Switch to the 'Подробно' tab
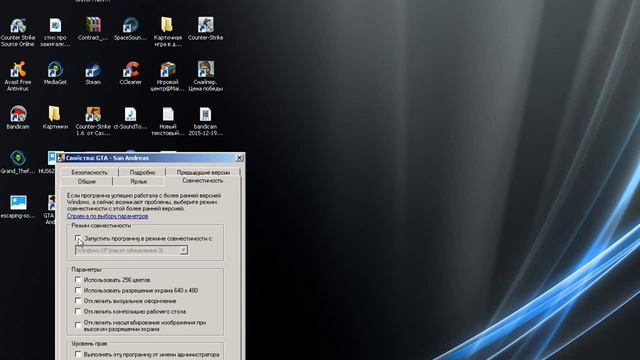This screenshot has height=360, width=640. click(x=142, y=172)
